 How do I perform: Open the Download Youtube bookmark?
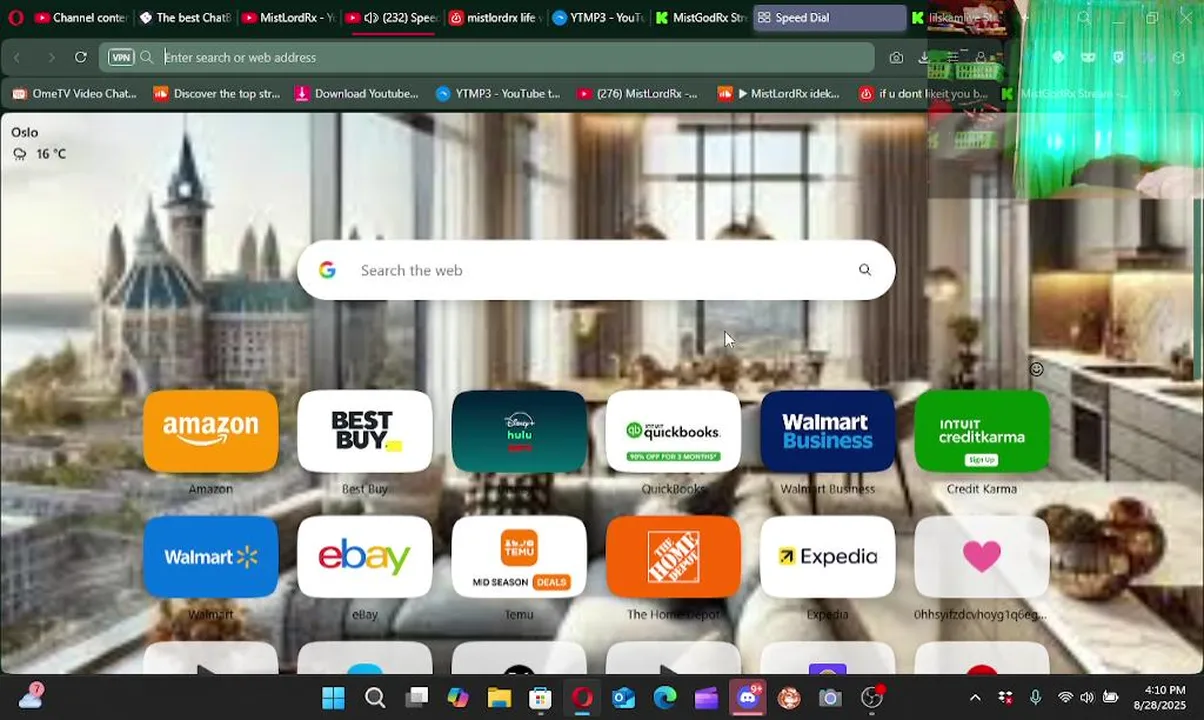357,93
